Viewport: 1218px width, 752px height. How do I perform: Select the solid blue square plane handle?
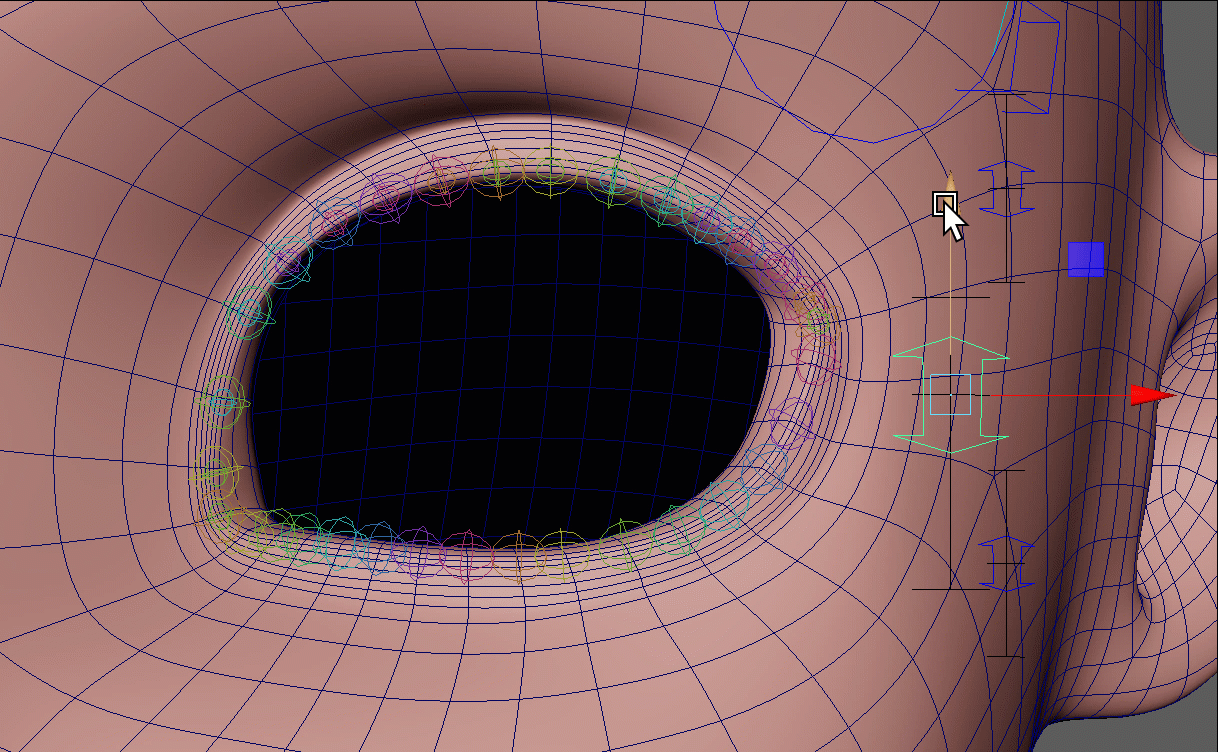point(1085,259)
